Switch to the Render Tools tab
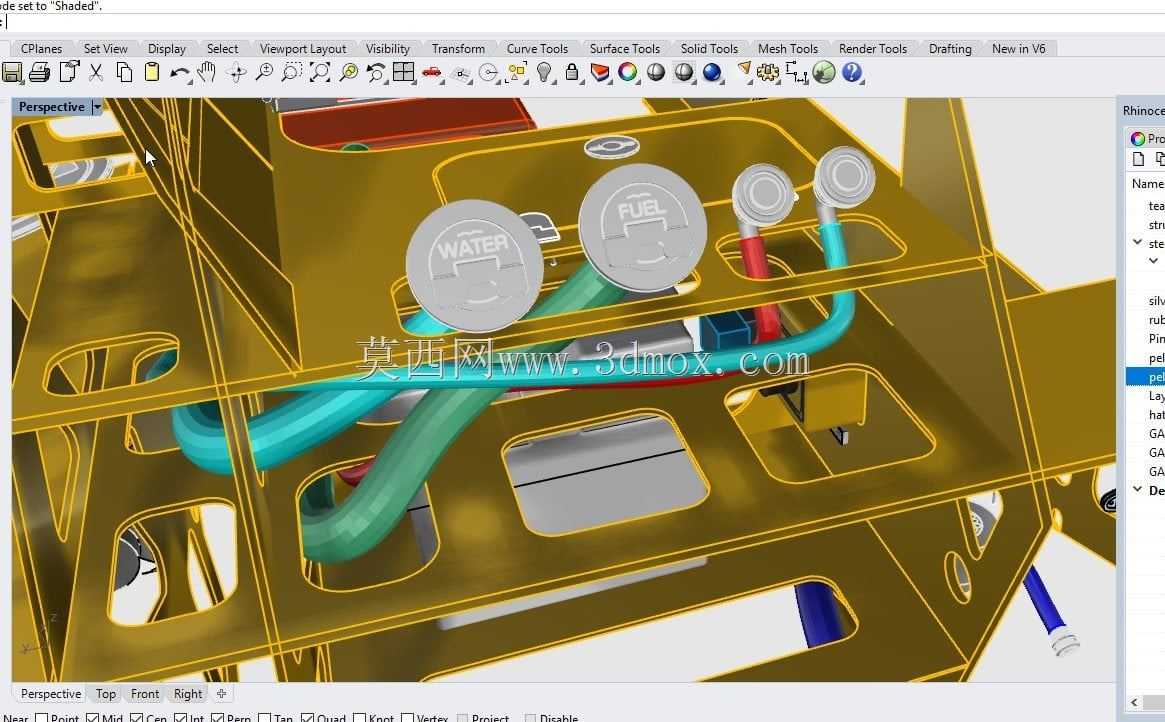Viewport: 1165px width, 722px height. tap(872, 48)
